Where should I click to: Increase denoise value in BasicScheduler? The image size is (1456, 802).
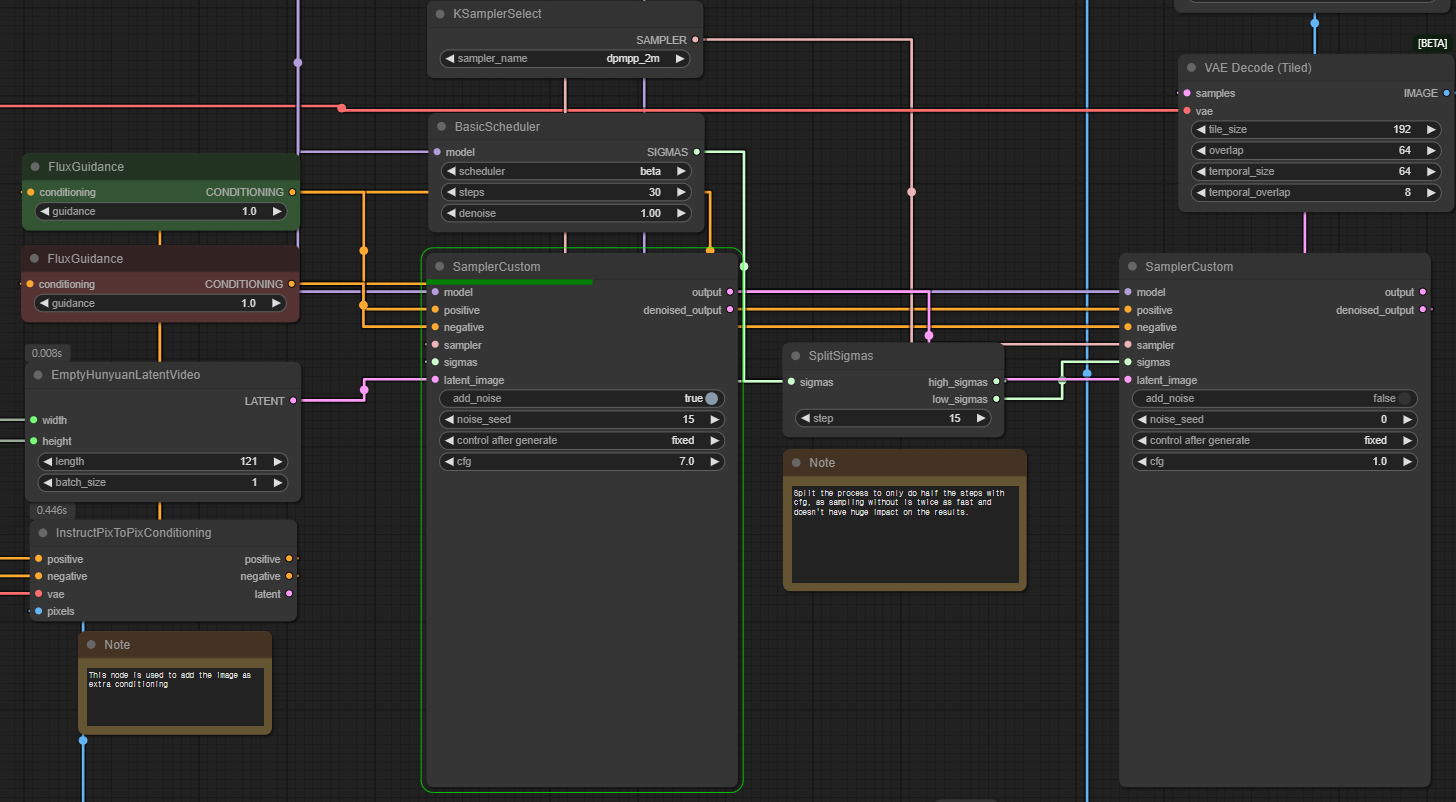[x=681, y=213]
